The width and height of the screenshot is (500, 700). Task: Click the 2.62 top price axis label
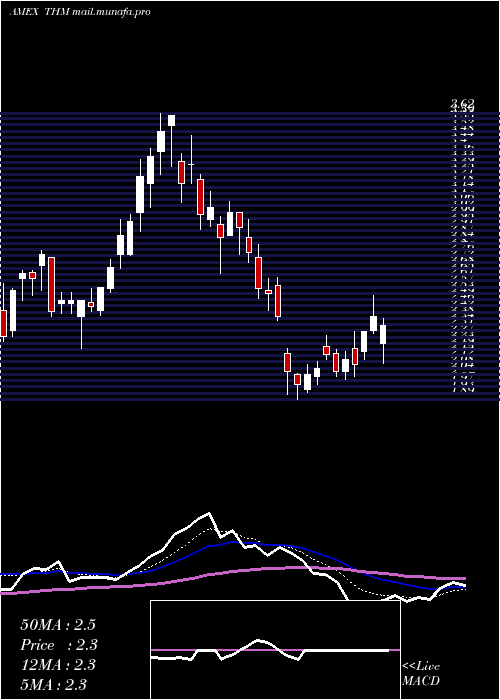coord(462,104)
